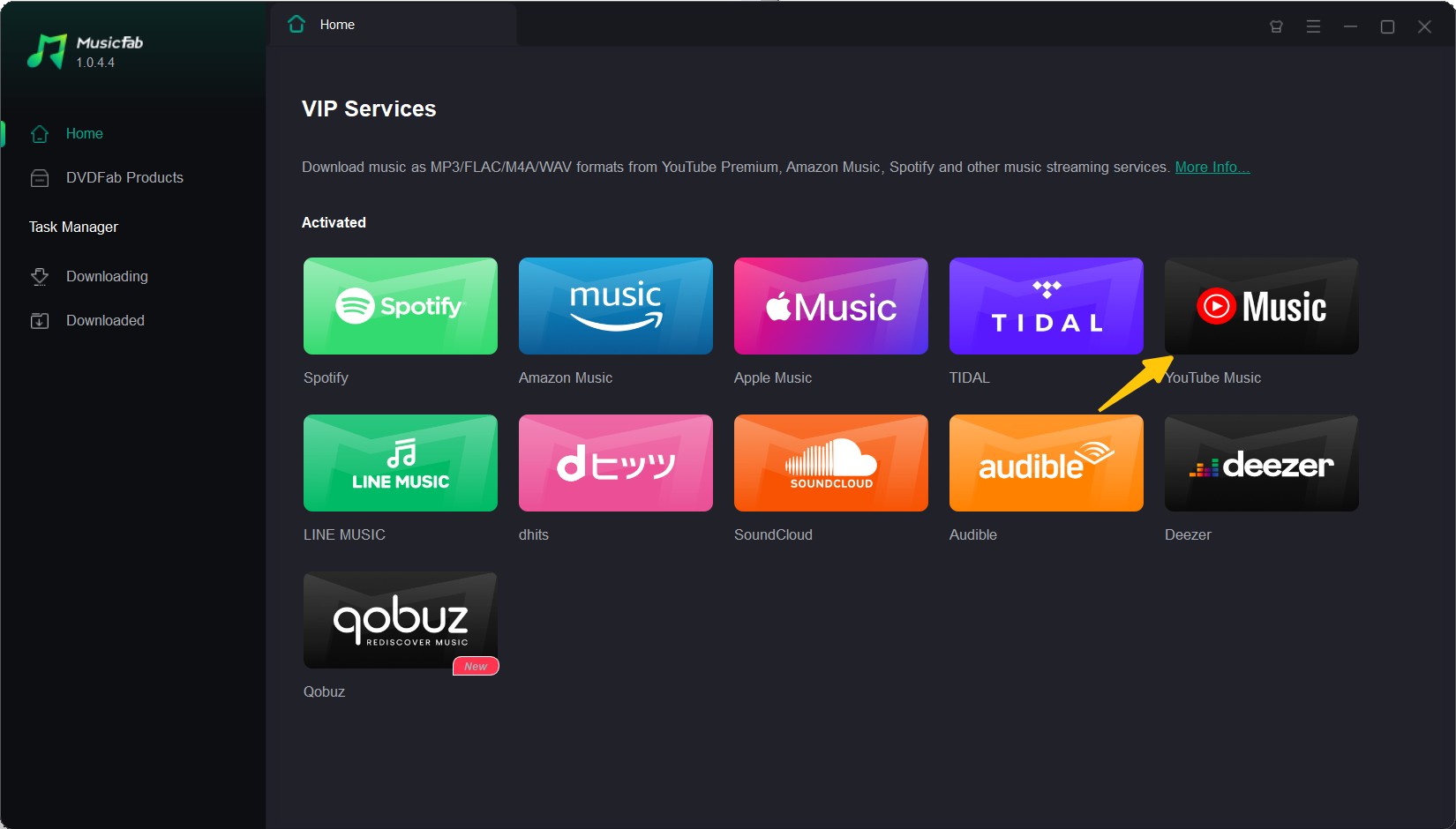
Task: Open the LINE MUSIC service tile
Action: (x=401, y=463)
